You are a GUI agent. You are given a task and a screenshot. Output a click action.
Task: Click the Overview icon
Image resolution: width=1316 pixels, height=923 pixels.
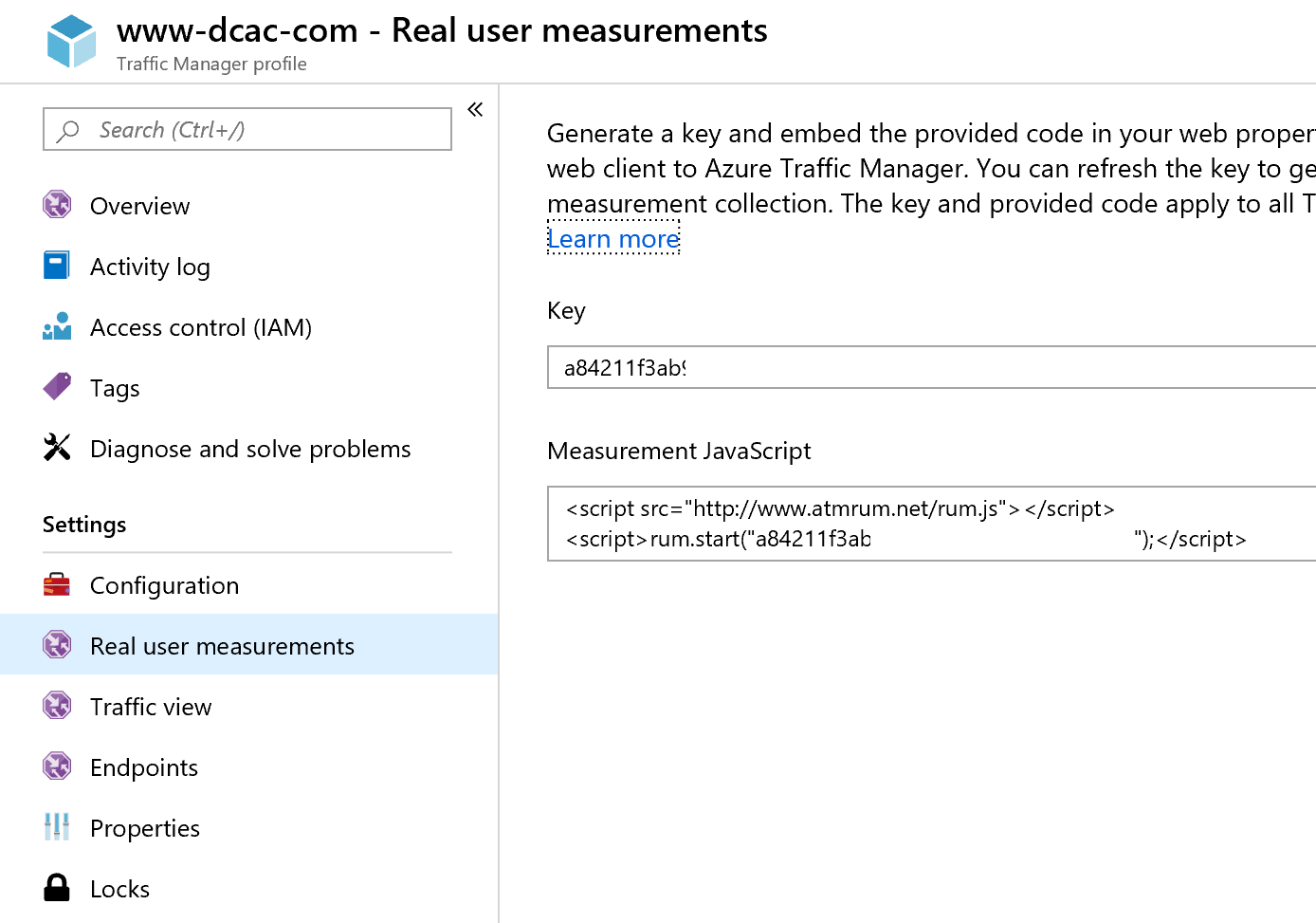click(x=57, y=205)
